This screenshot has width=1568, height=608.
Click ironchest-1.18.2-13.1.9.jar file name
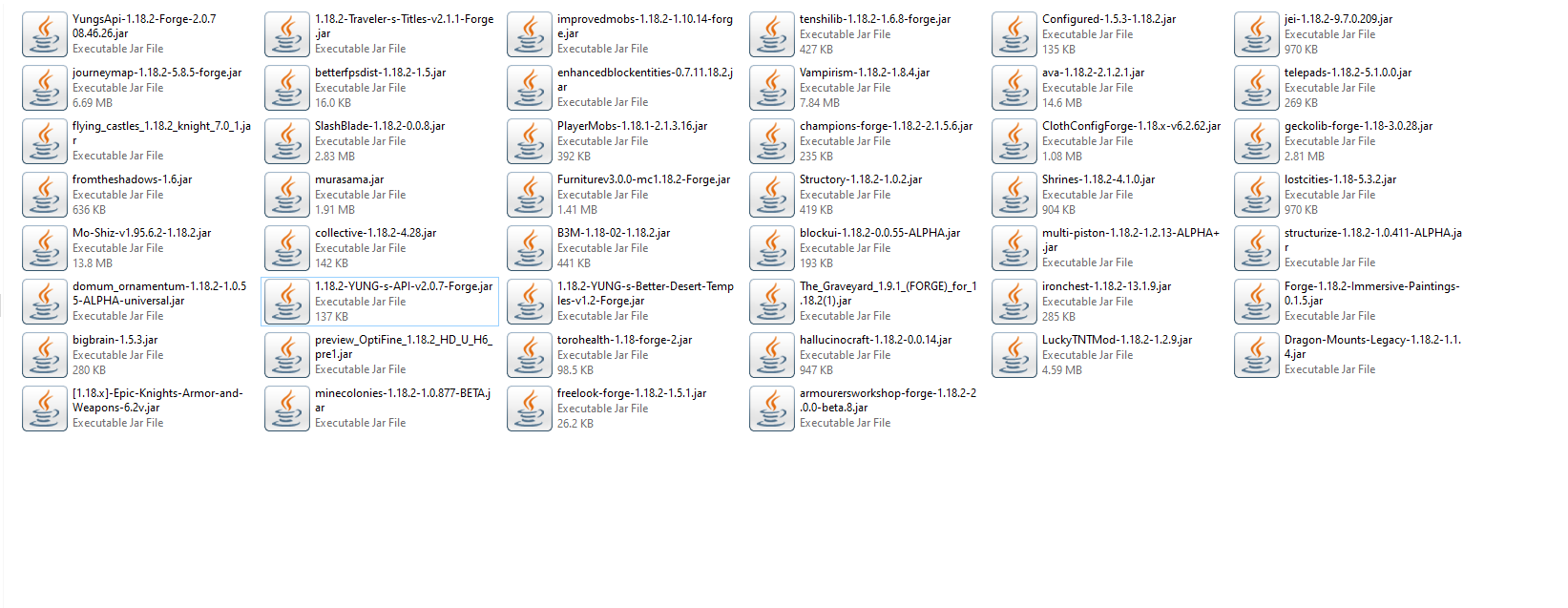pos(1107,286)
